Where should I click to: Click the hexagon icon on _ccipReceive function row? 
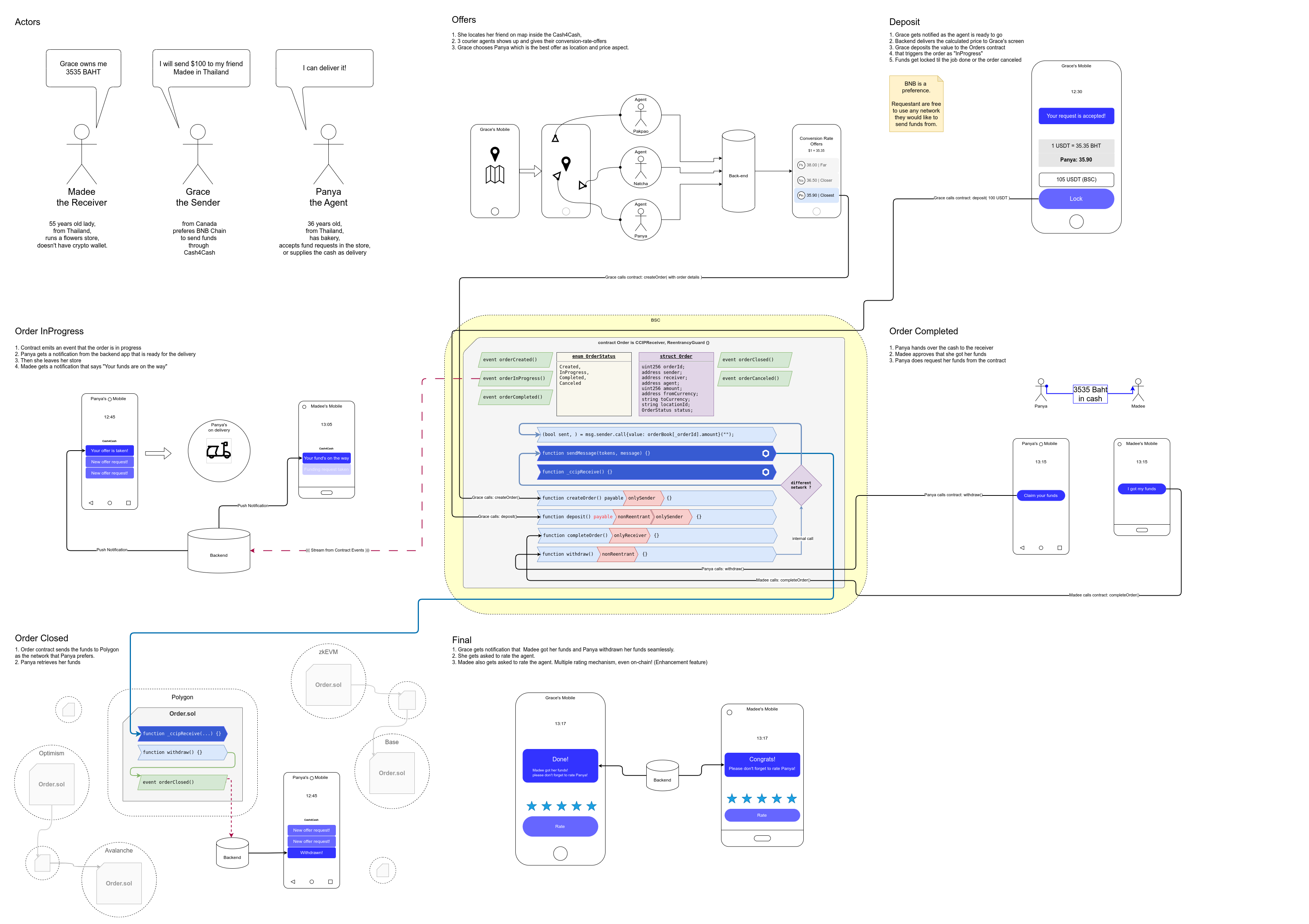[766, 472]
